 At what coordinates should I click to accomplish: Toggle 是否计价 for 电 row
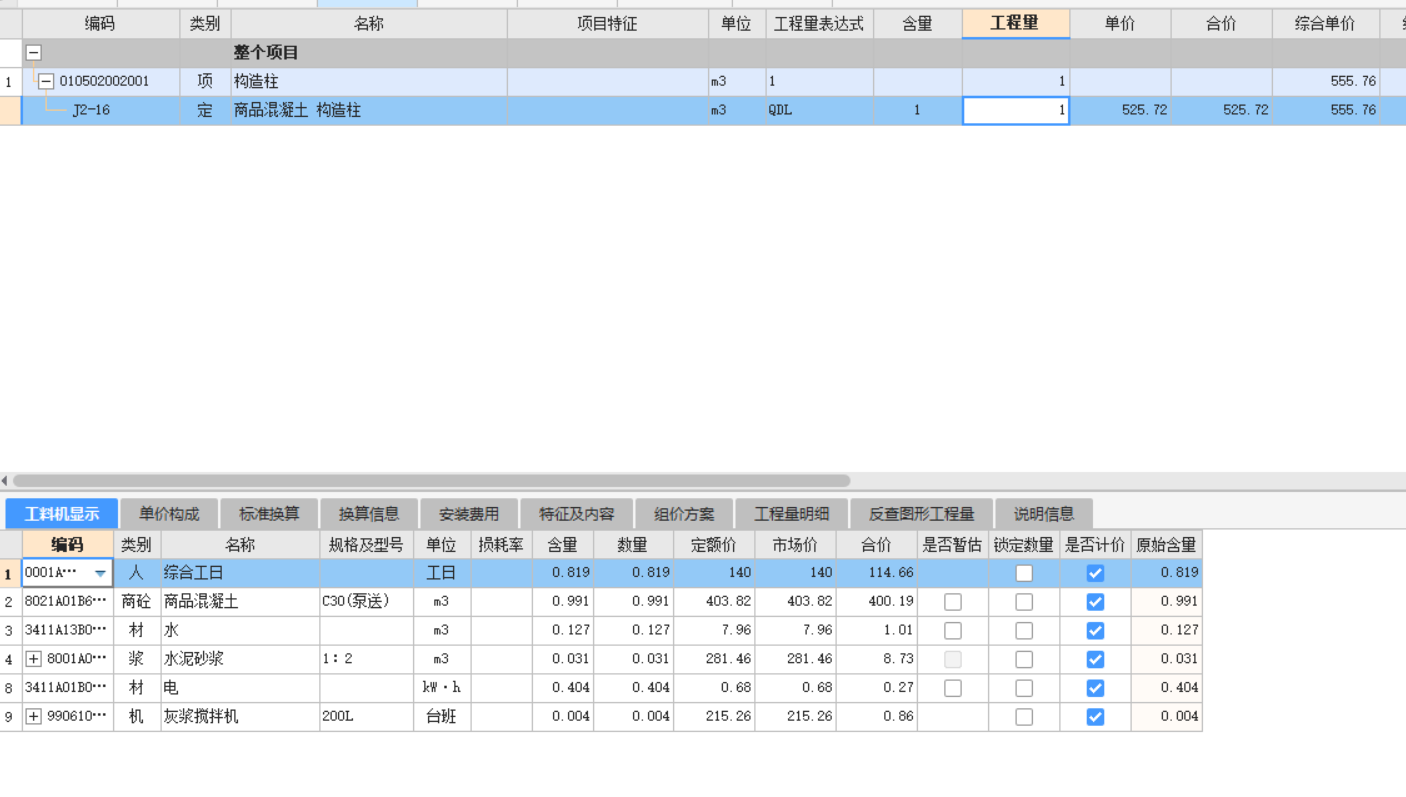(1095, 688)
